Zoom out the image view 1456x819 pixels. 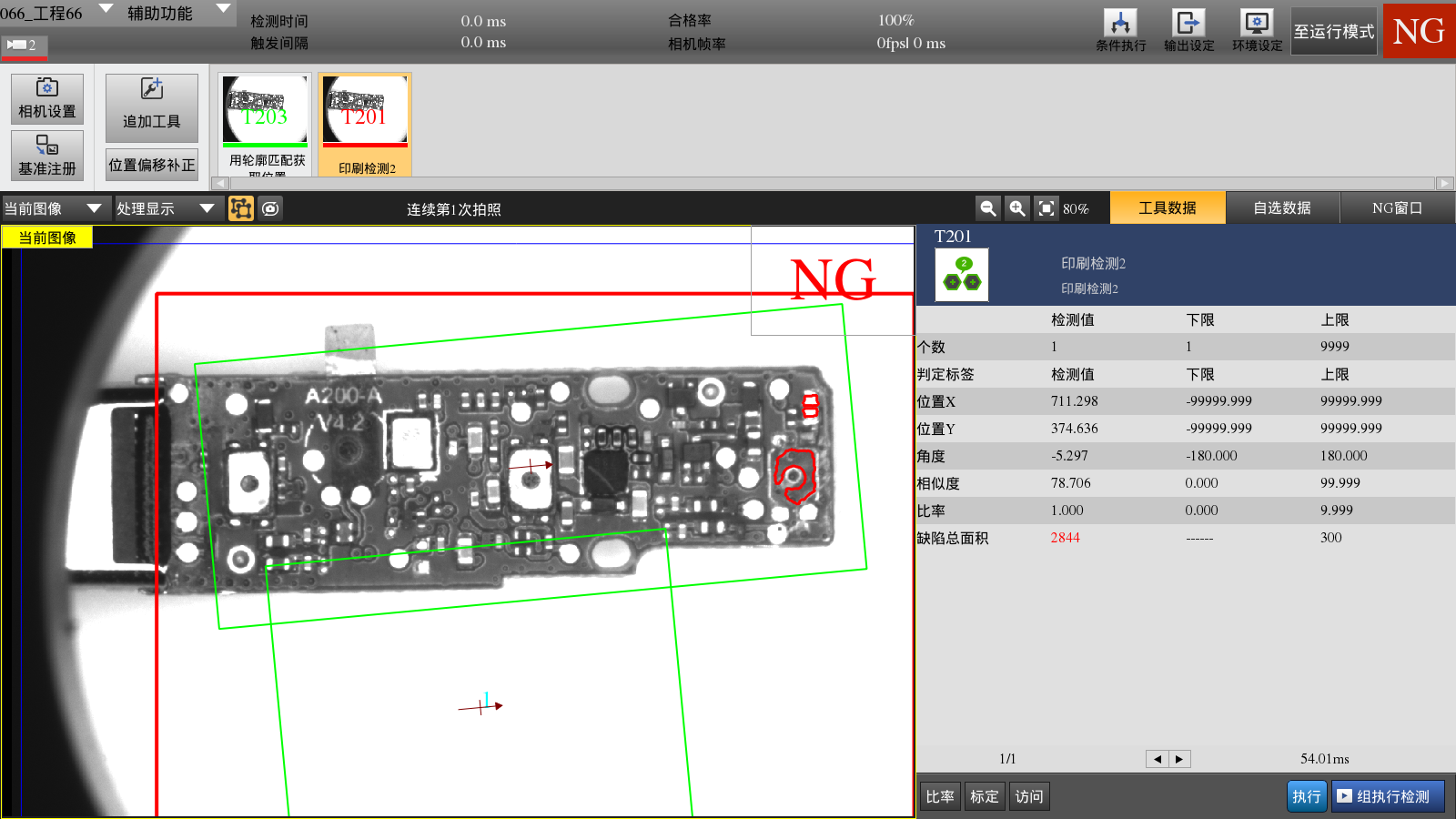pyautogui.click(x=987, y=208)
